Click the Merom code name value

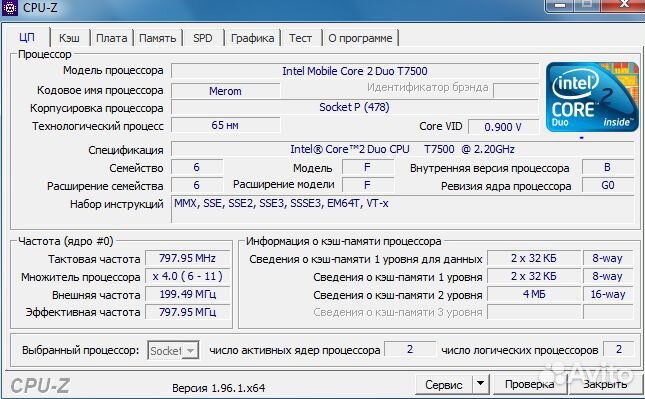(225, 90)
